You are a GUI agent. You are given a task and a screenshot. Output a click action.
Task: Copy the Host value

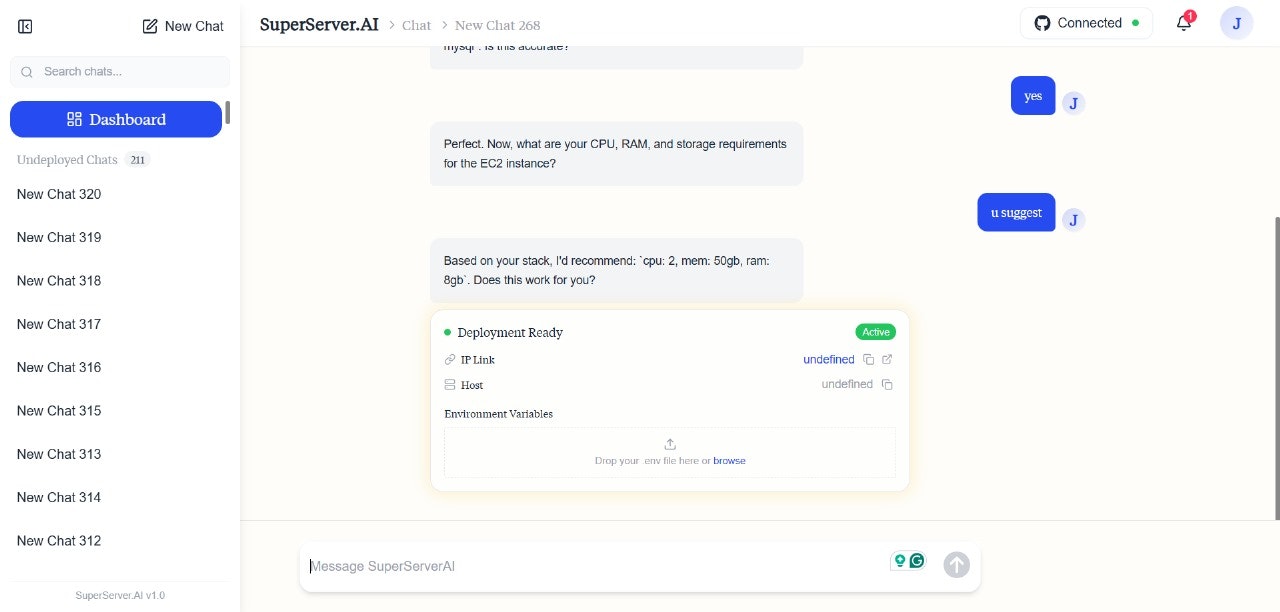point(886,384)
